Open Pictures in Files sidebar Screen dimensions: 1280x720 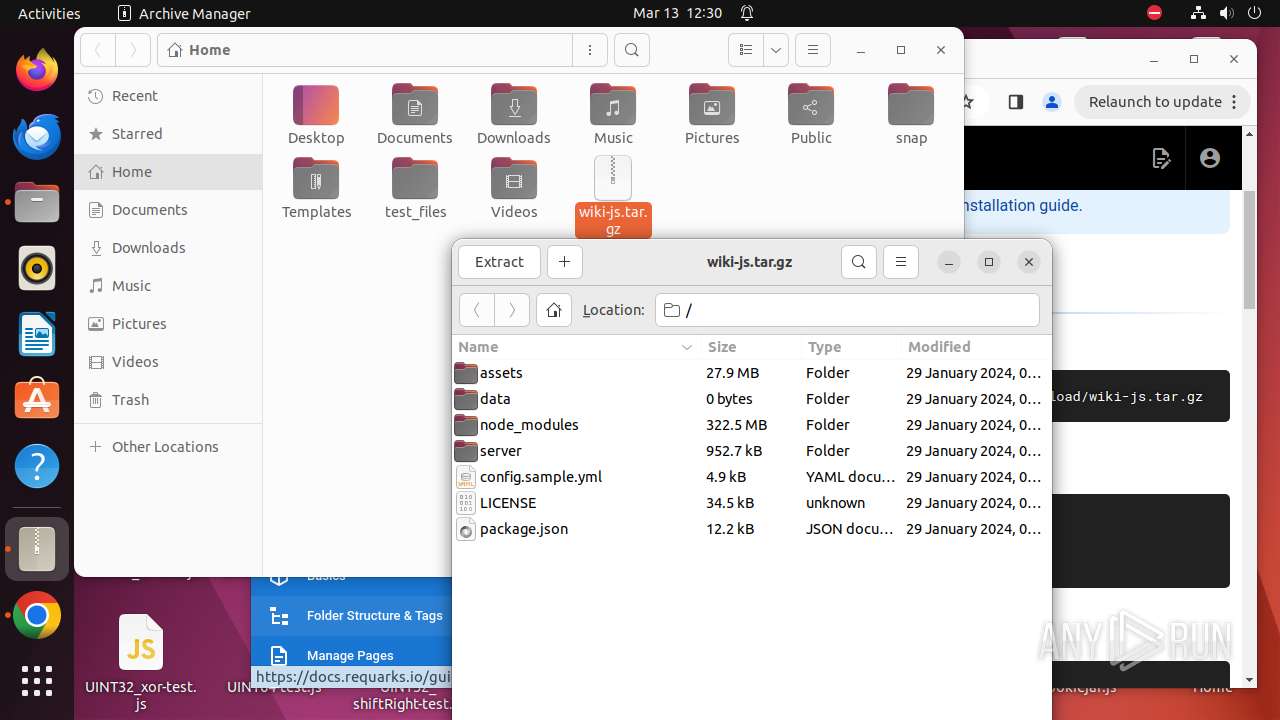[168, 324]
